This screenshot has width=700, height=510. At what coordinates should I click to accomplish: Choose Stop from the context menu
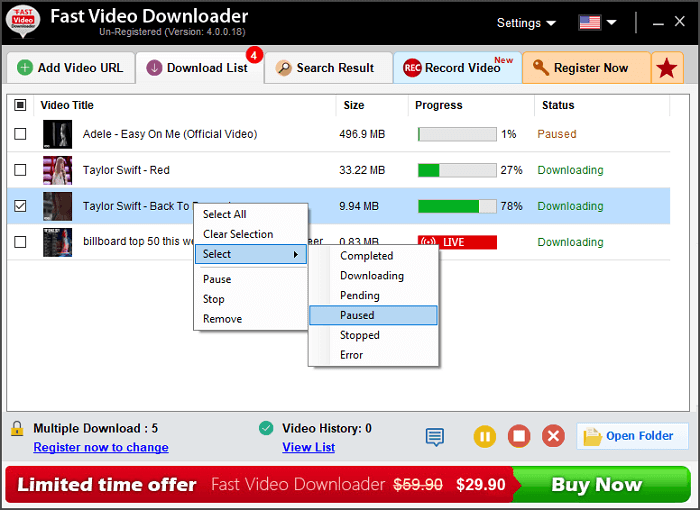click(251, 299)
